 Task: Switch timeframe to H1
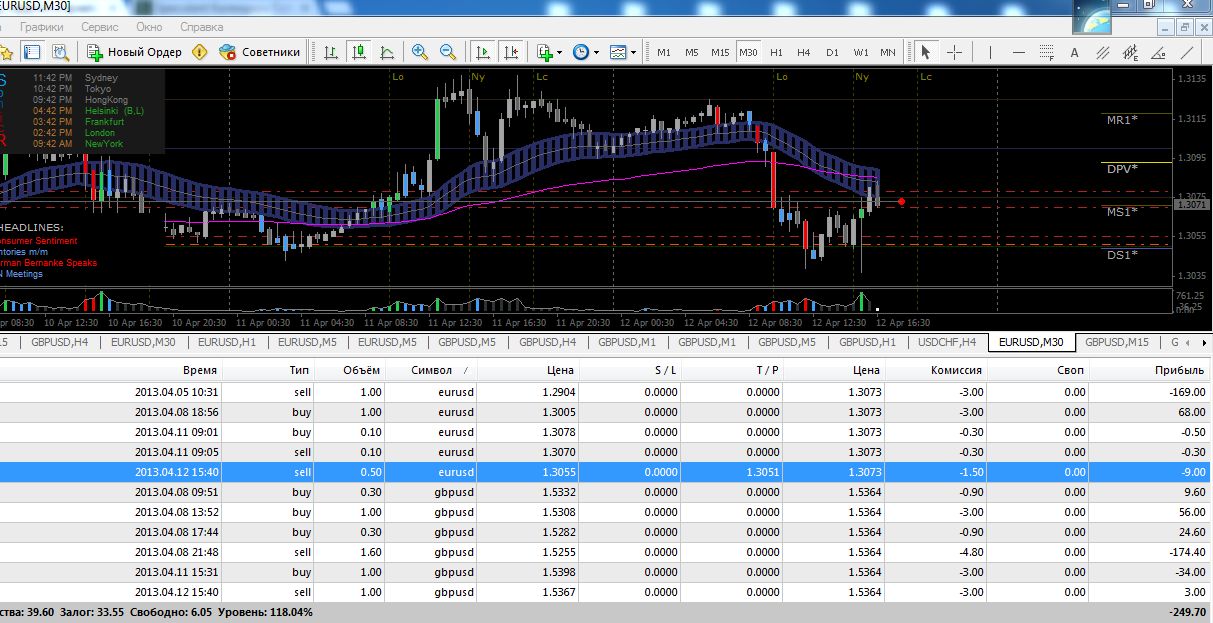point(776,52)
